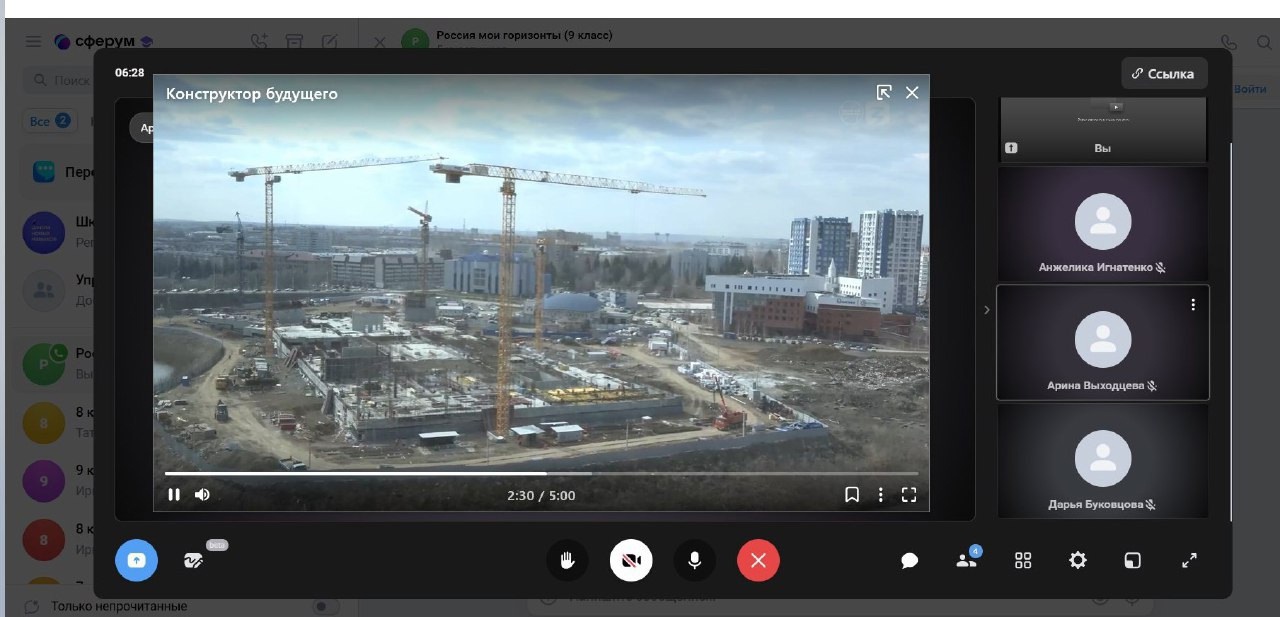This screenshot has width=1280, height=617.
Task: Click the 2:30 / 5:00 time display
Action: (x=541, y=495)
